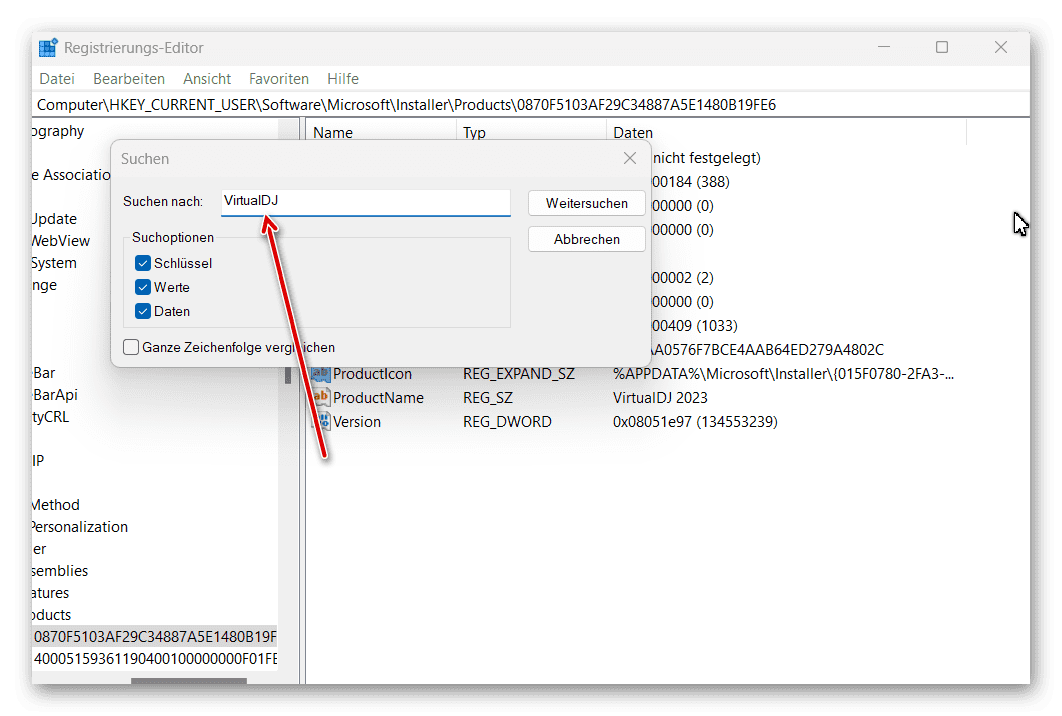Click the binary icon beside the Version value
This screenshot has height=716, width=1062.
320,421
